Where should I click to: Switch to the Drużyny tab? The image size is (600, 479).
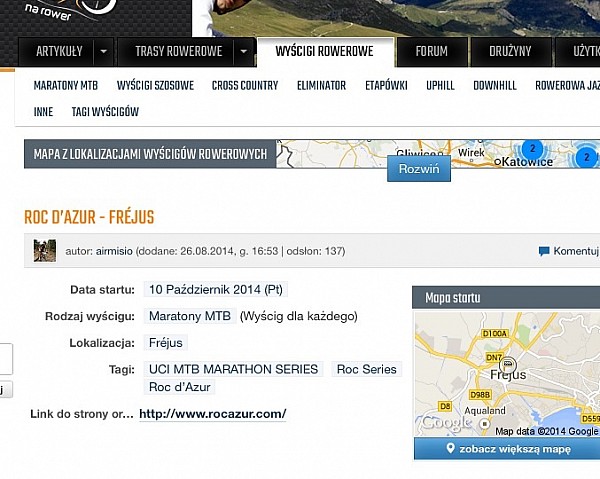tap(510, 51)
